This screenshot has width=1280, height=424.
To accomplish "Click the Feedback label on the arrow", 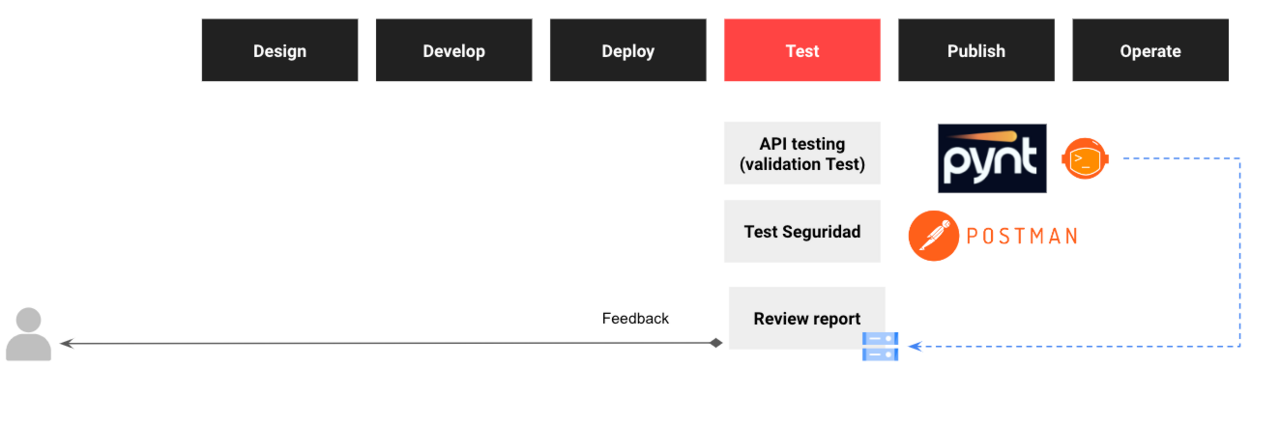I will point(635,318).
